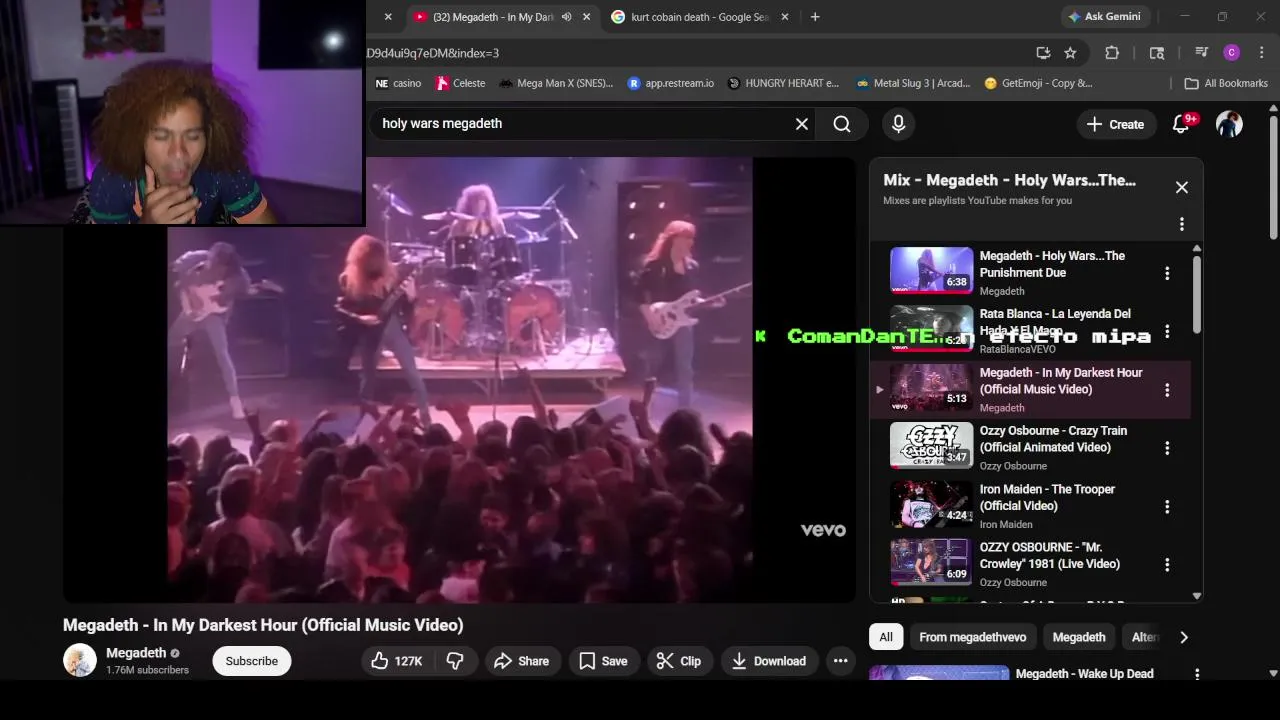Dislike the Megadeth video
Image resolution: width=1280 pixels, height=720 pixels.
pos(455,661)
